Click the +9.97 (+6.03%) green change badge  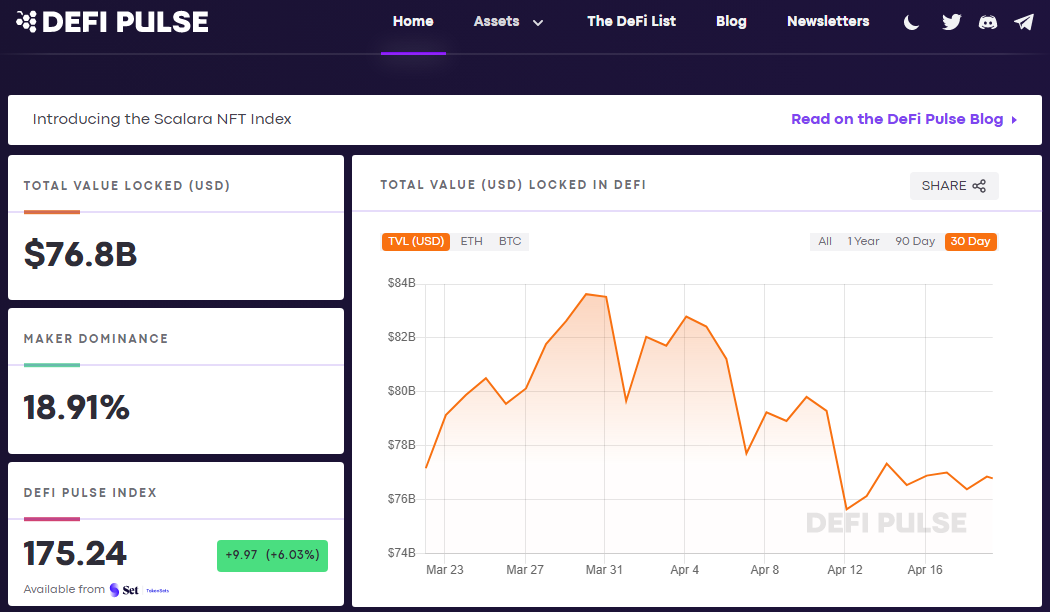tap(273, 556)
